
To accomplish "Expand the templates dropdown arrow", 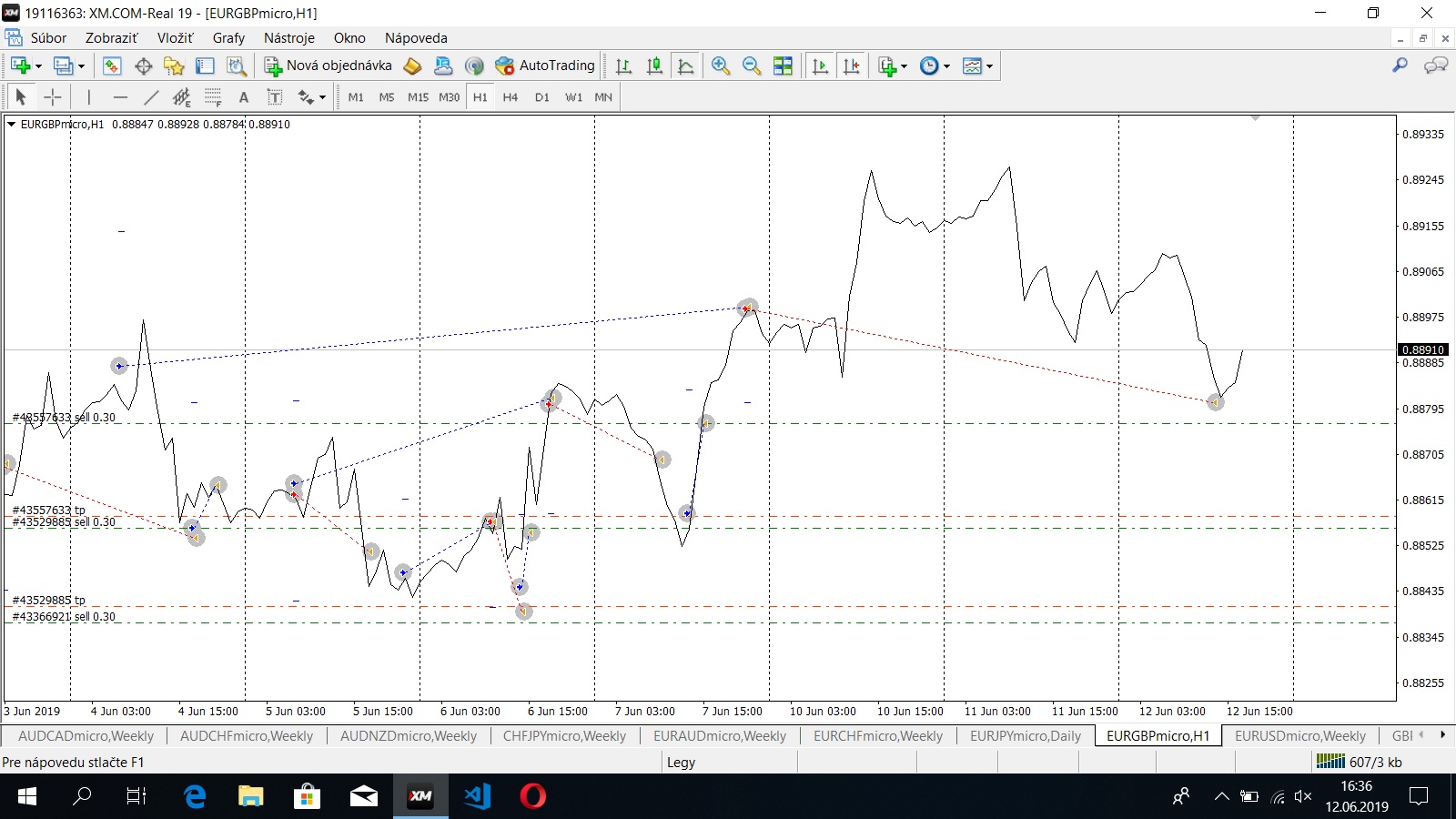I will point(989,66).
